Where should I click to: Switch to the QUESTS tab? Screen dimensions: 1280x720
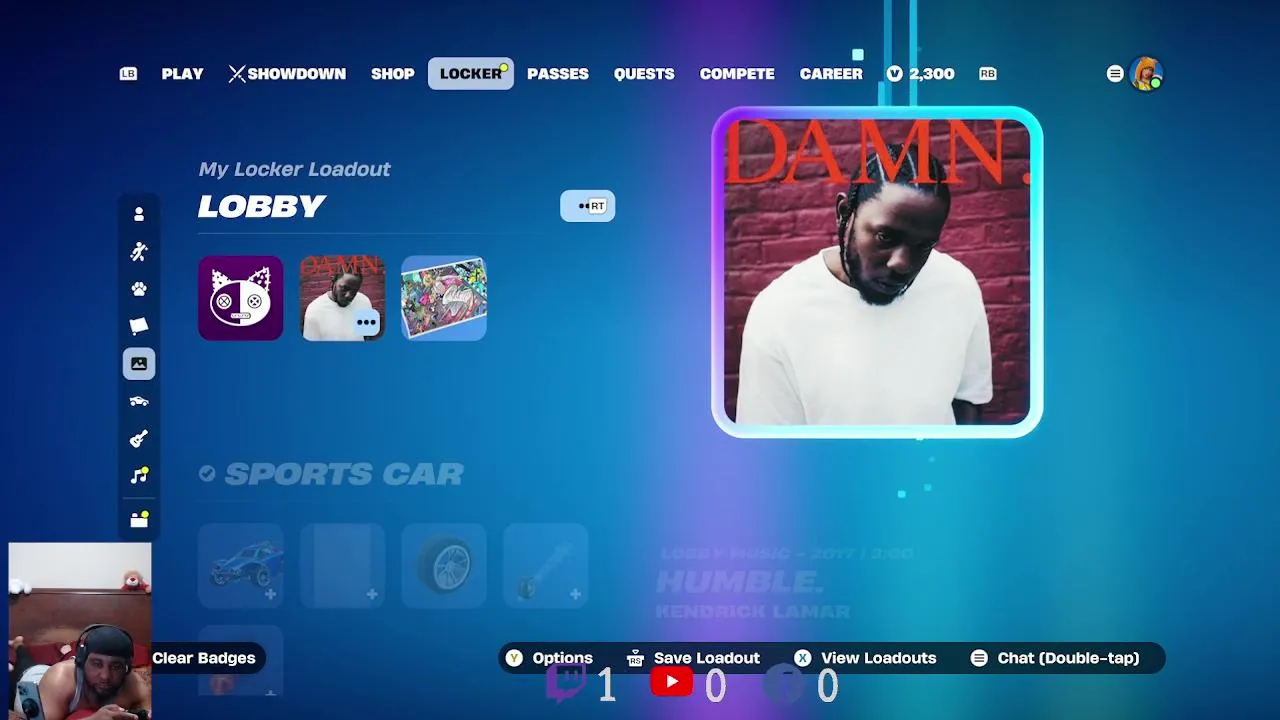coord(644,74)
